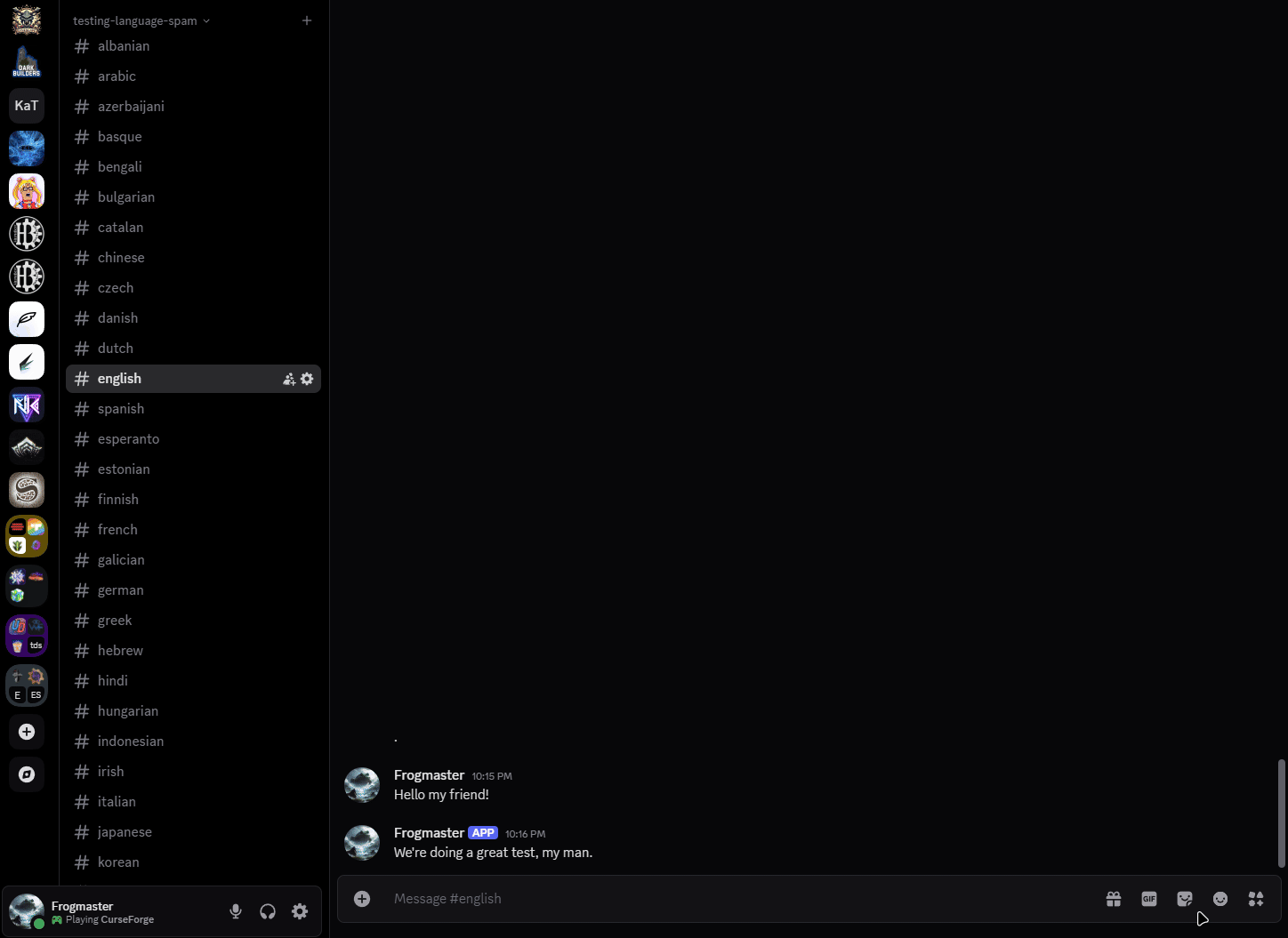Switch to the spanish channel
Image resolution: width=1288 pixels, height=938 pixels.
pos(121,409)
